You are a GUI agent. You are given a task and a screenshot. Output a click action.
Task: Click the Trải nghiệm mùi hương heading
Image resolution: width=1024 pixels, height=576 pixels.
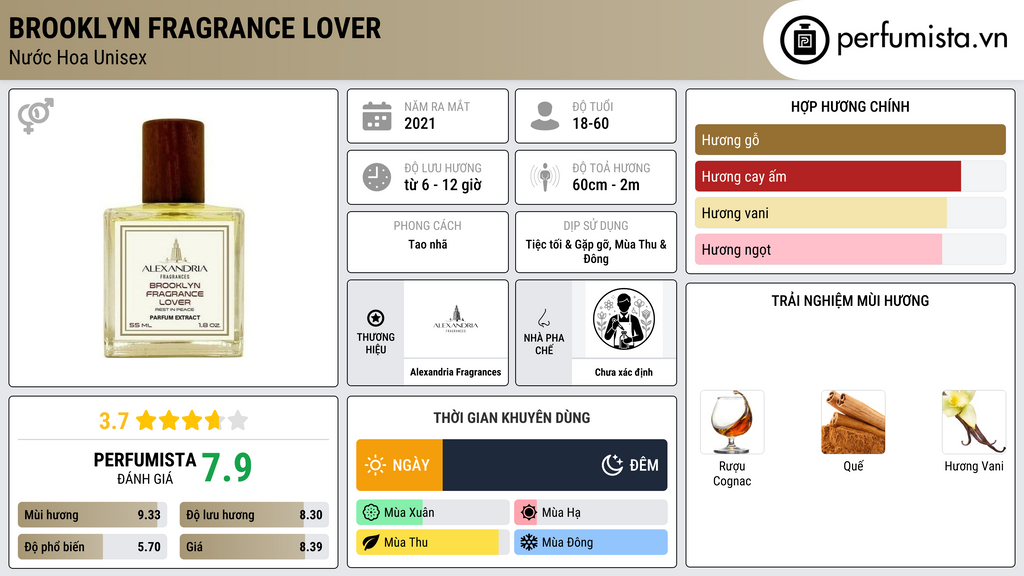850,301
